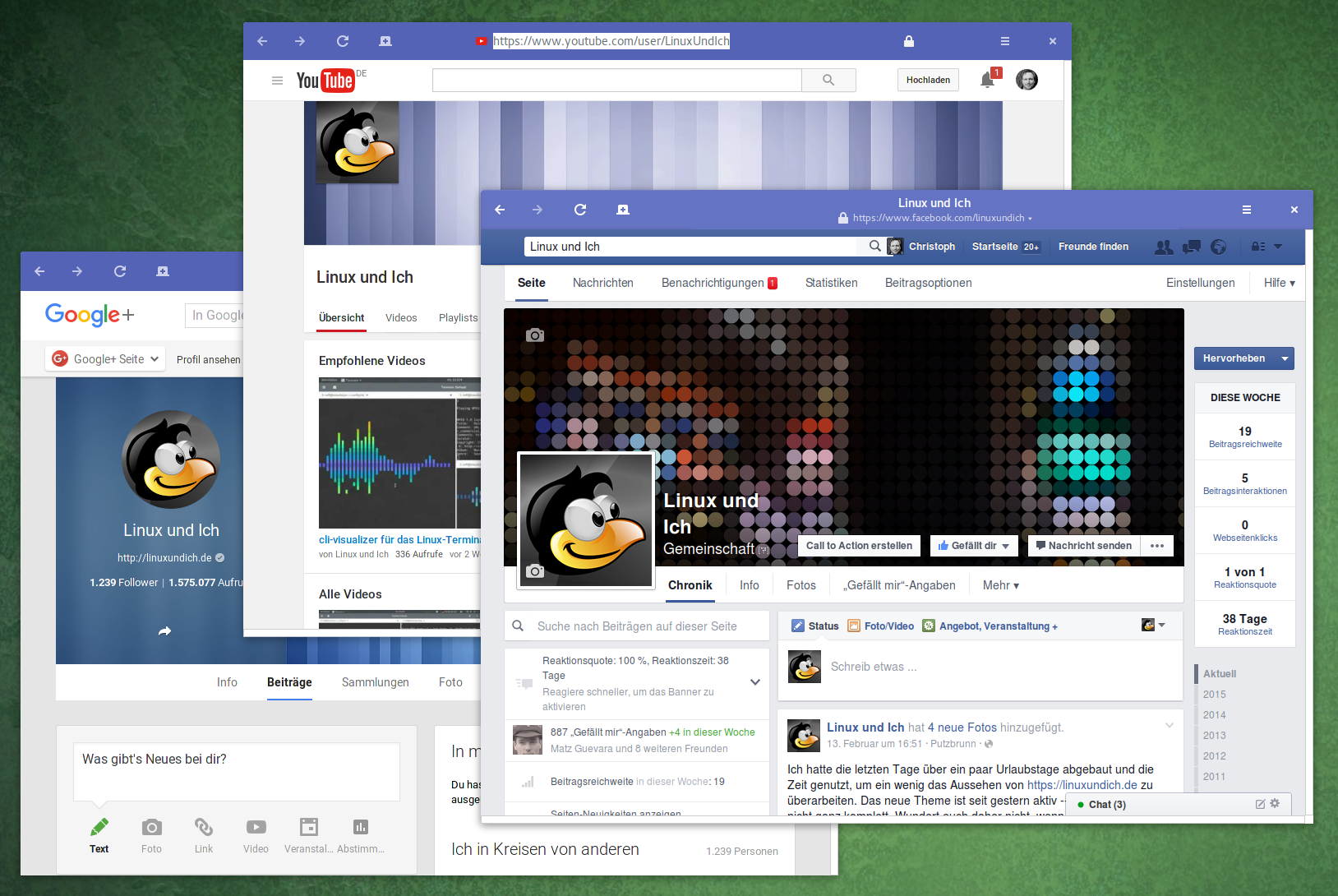Click three dots button on Facebook cover

point(1157,546)
